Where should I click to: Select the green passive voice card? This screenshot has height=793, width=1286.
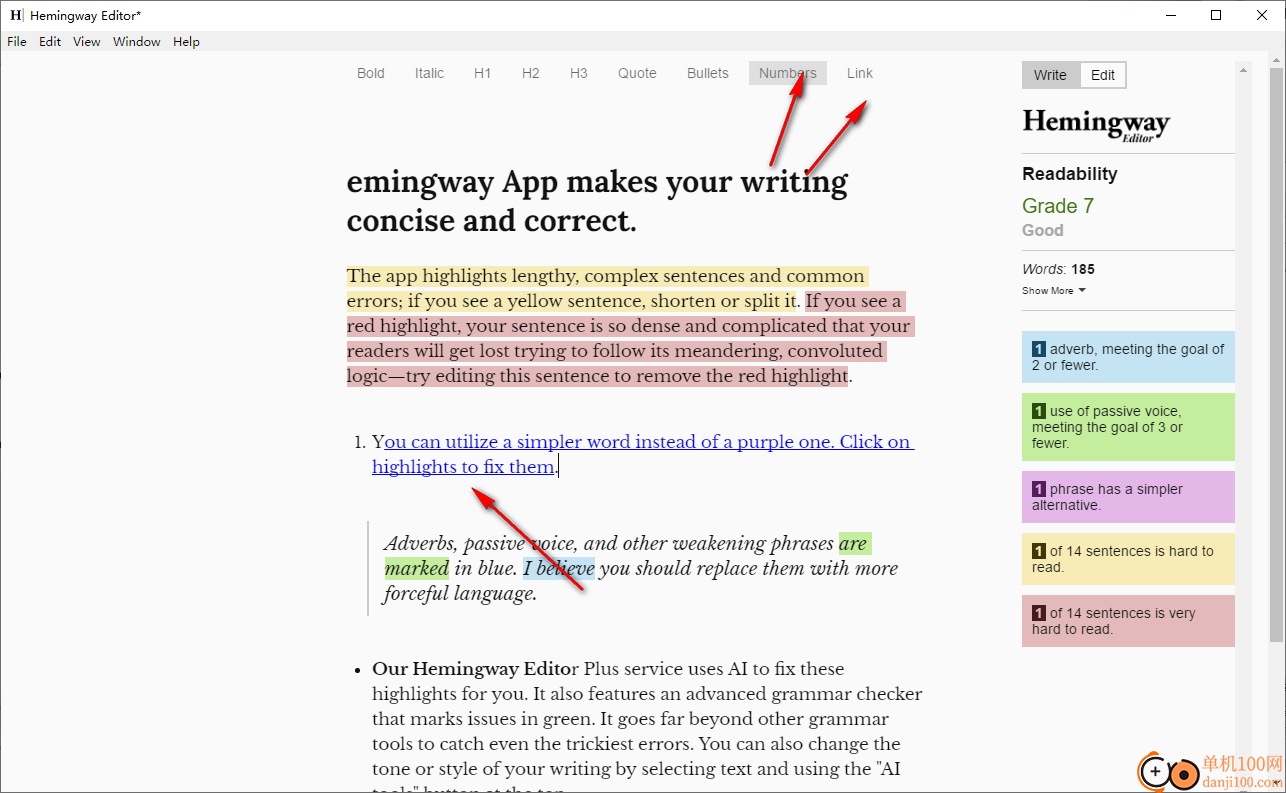(1128, 427)
